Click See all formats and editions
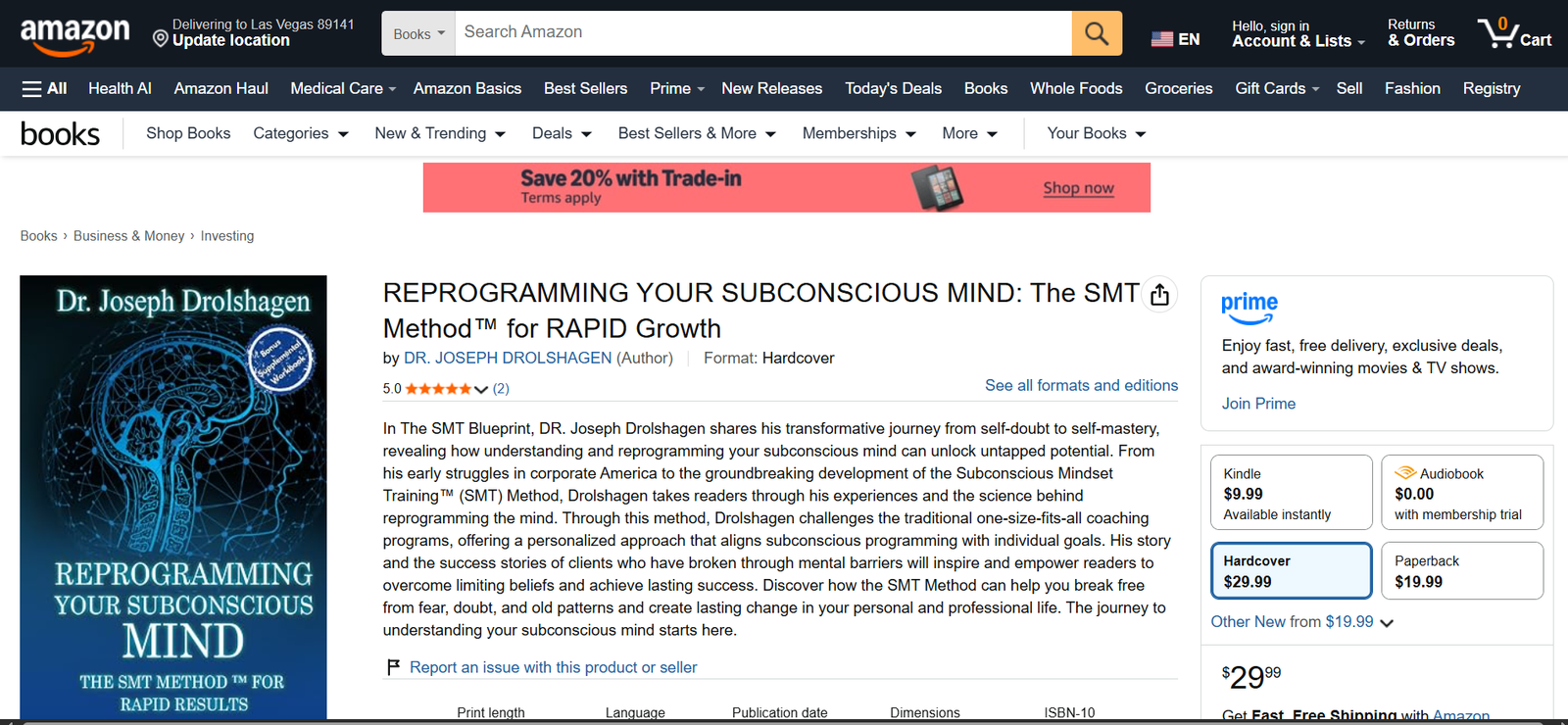The height and width of the screenshot is (725, 1568). [x=1082, y=386]
